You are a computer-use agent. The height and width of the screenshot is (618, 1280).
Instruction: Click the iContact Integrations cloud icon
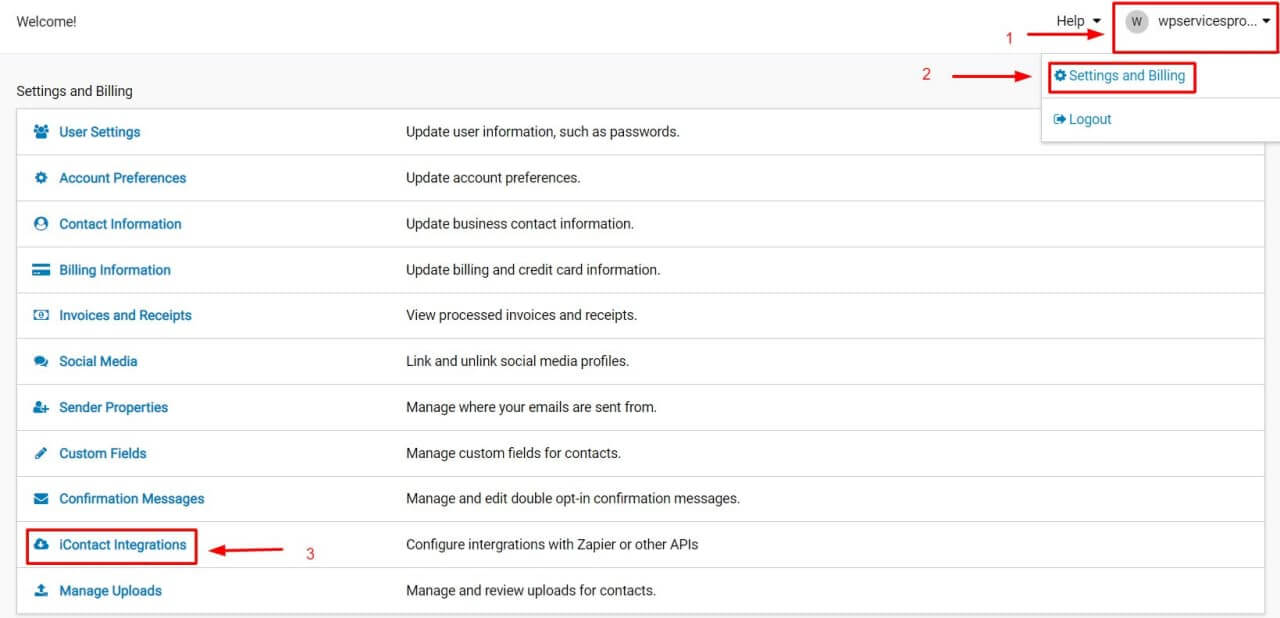(40, 545)
